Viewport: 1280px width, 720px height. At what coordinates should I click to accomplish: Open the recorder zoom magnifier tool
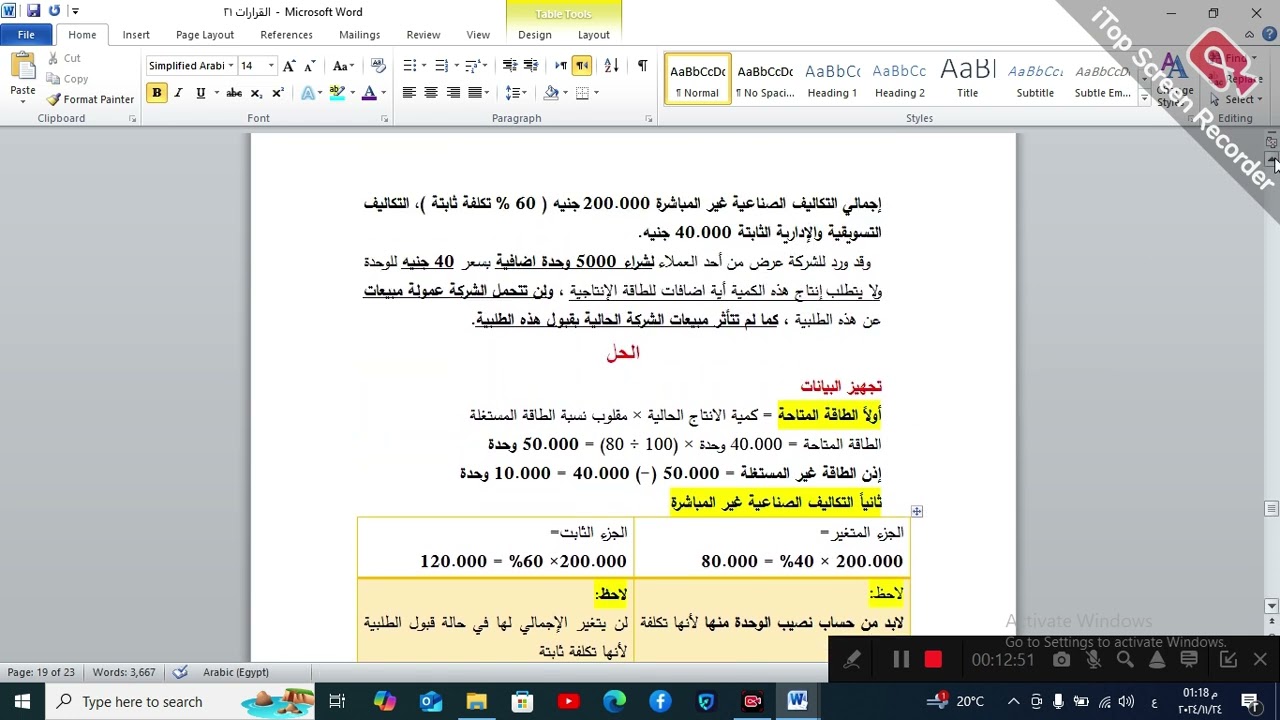(x=1125, y=660)
